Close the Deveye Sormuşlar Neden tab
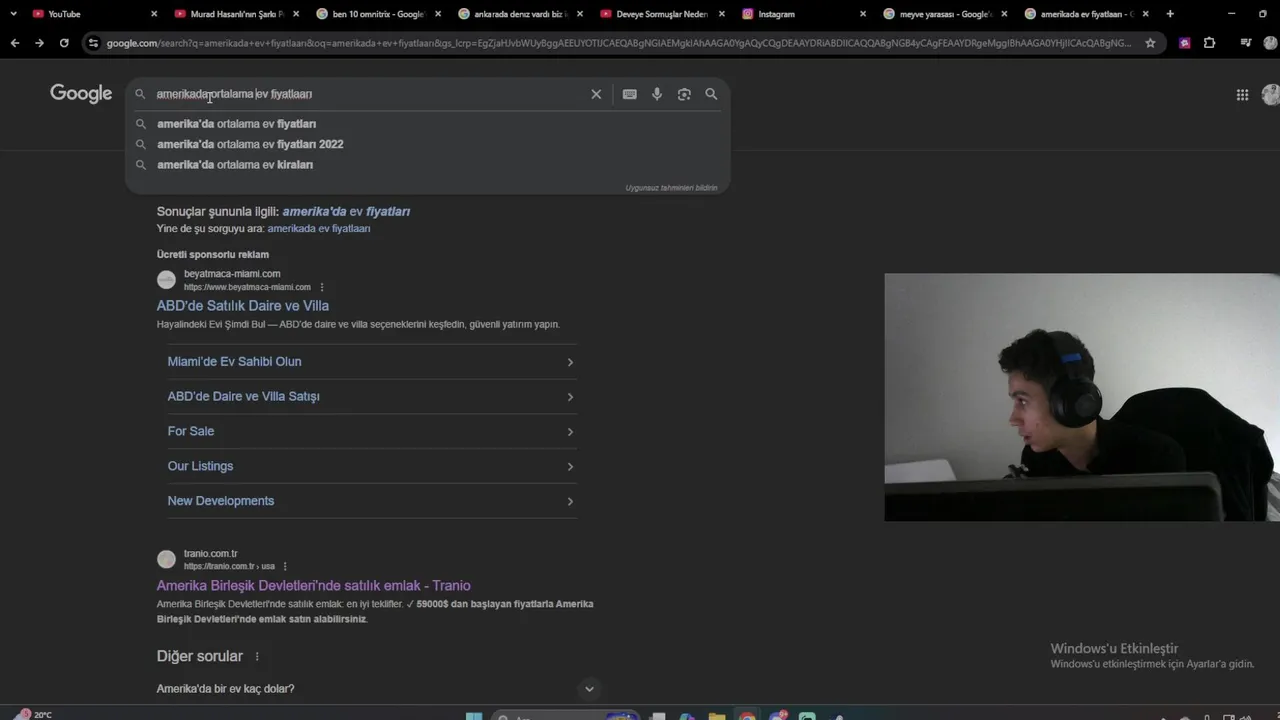Image resolution: width=1280 pixels, height=720 pixels. (721, 14)
